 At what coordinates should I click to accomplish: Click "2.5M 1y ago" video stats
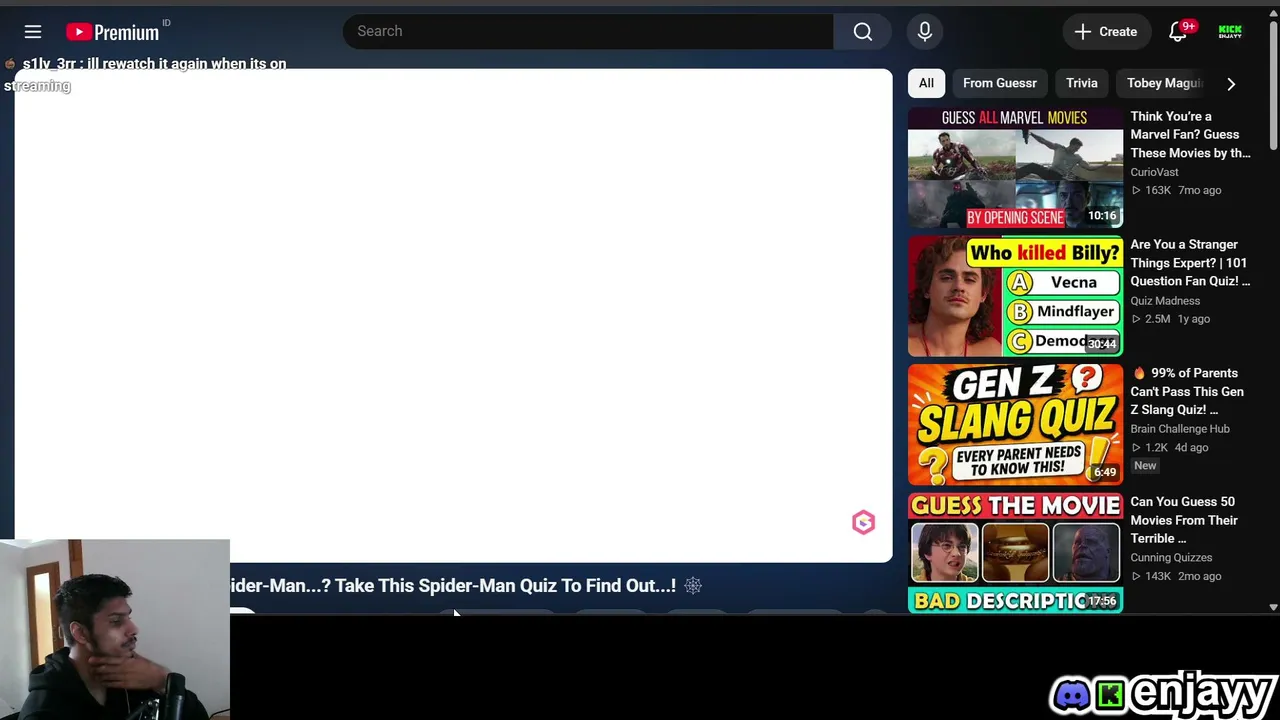[1170, 319]
